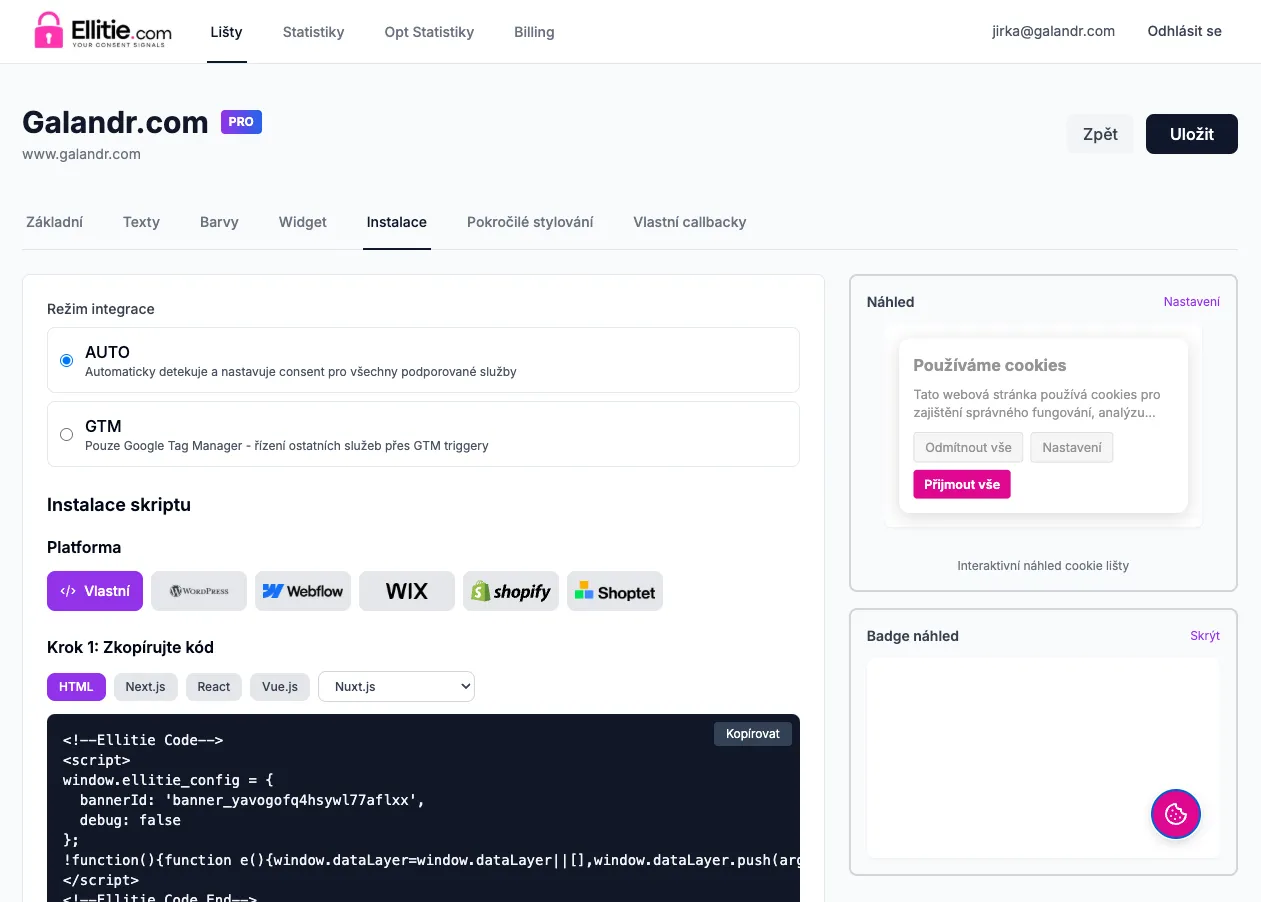Open the Nuxt.js framework dropdown
Screen dimensions: 1261x902
(395, 686)
